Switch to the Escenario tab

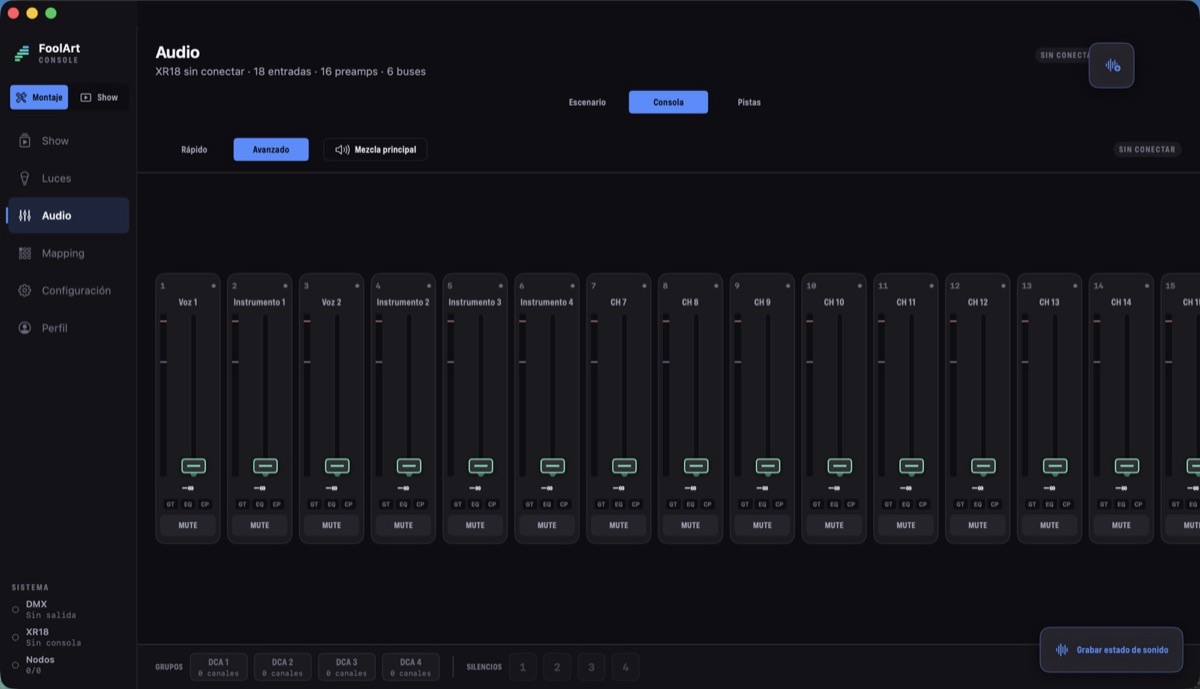pos(587,102)
